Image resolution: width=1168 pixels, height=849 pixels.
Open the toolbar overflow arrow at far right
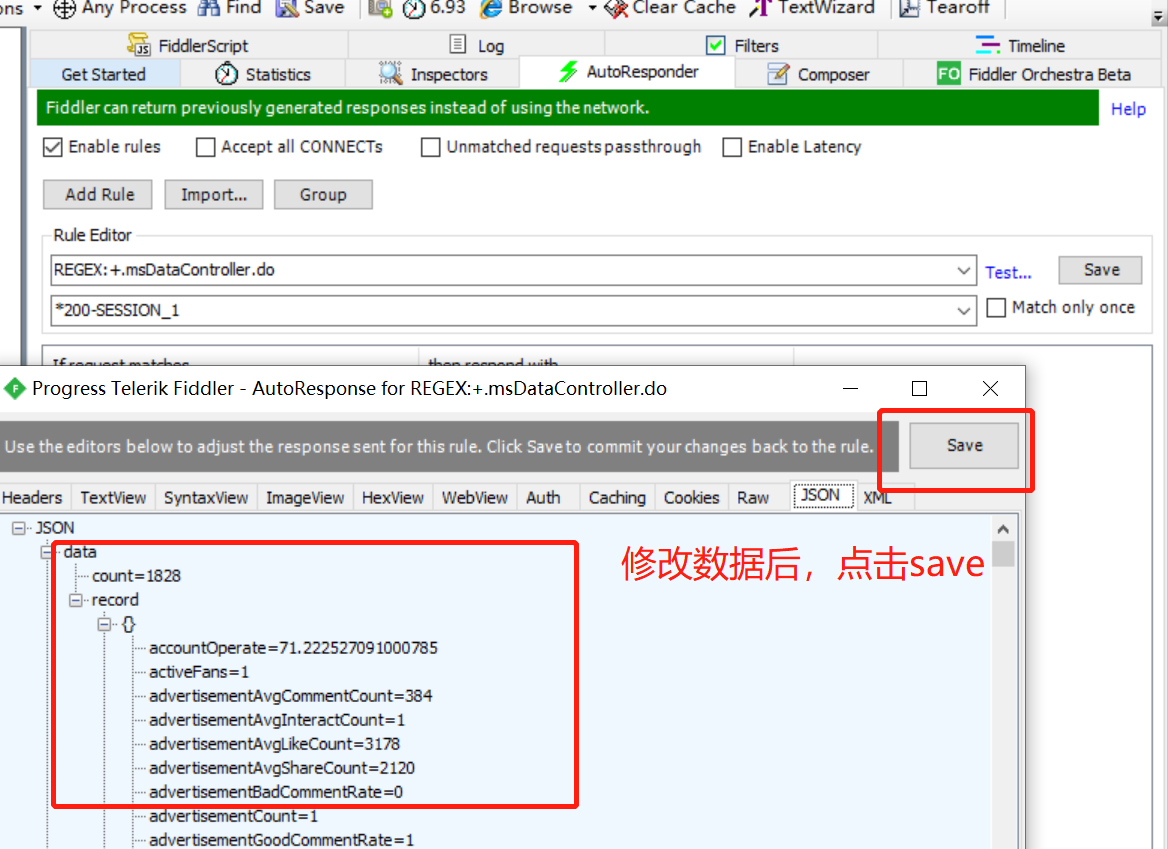(1159, 16)
